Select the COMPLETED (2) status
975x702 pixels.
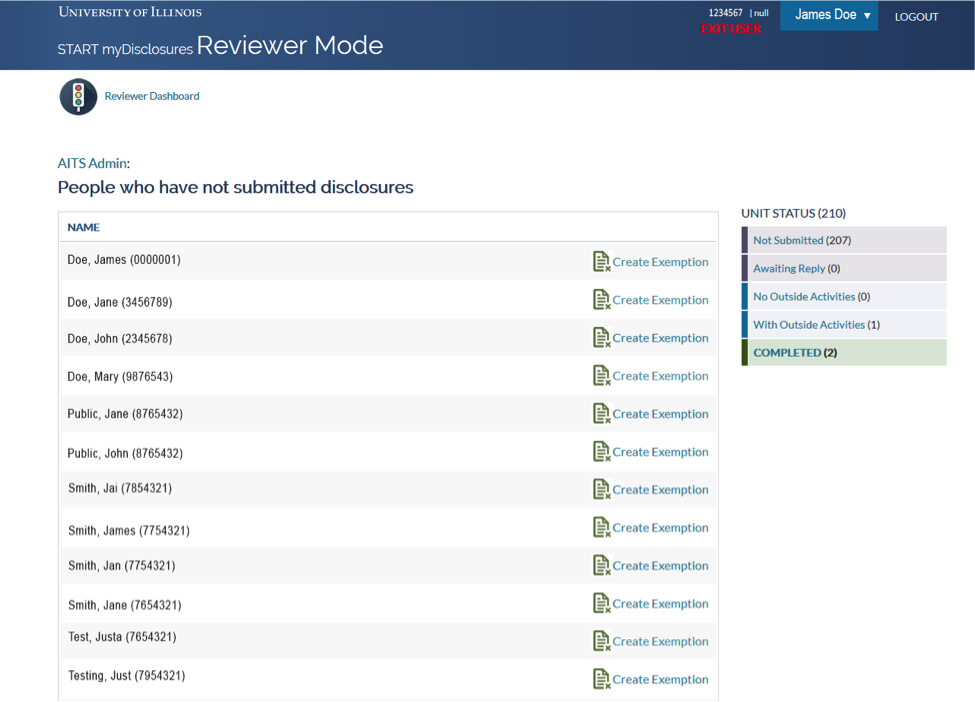(844, 353)
